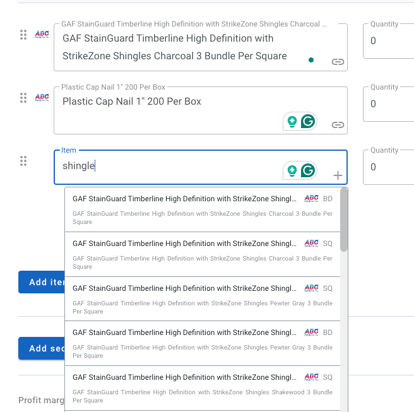Click the suggestion list scrollbar thumb

tap(344, 220)
